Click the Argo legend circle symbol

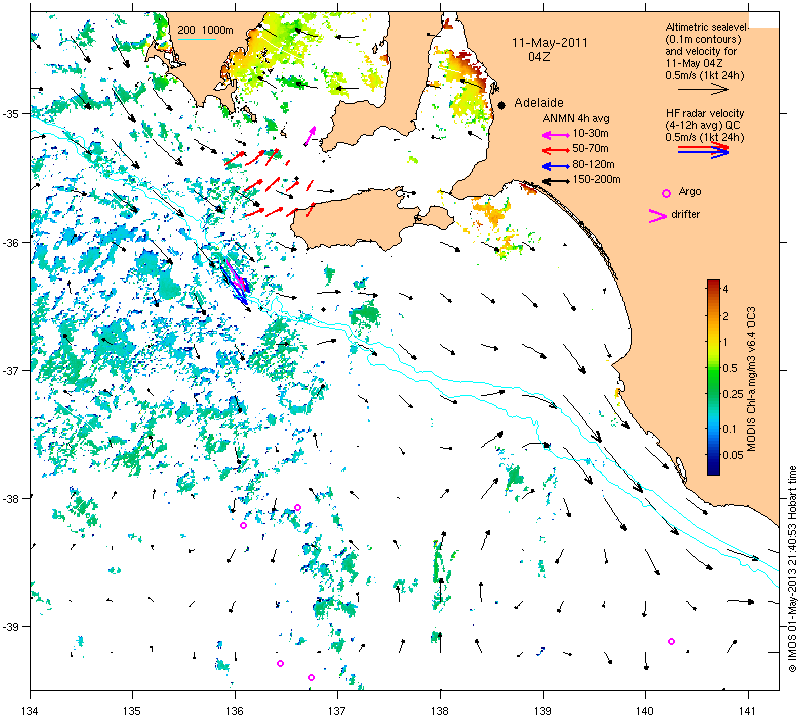click(x=666, y=193)
